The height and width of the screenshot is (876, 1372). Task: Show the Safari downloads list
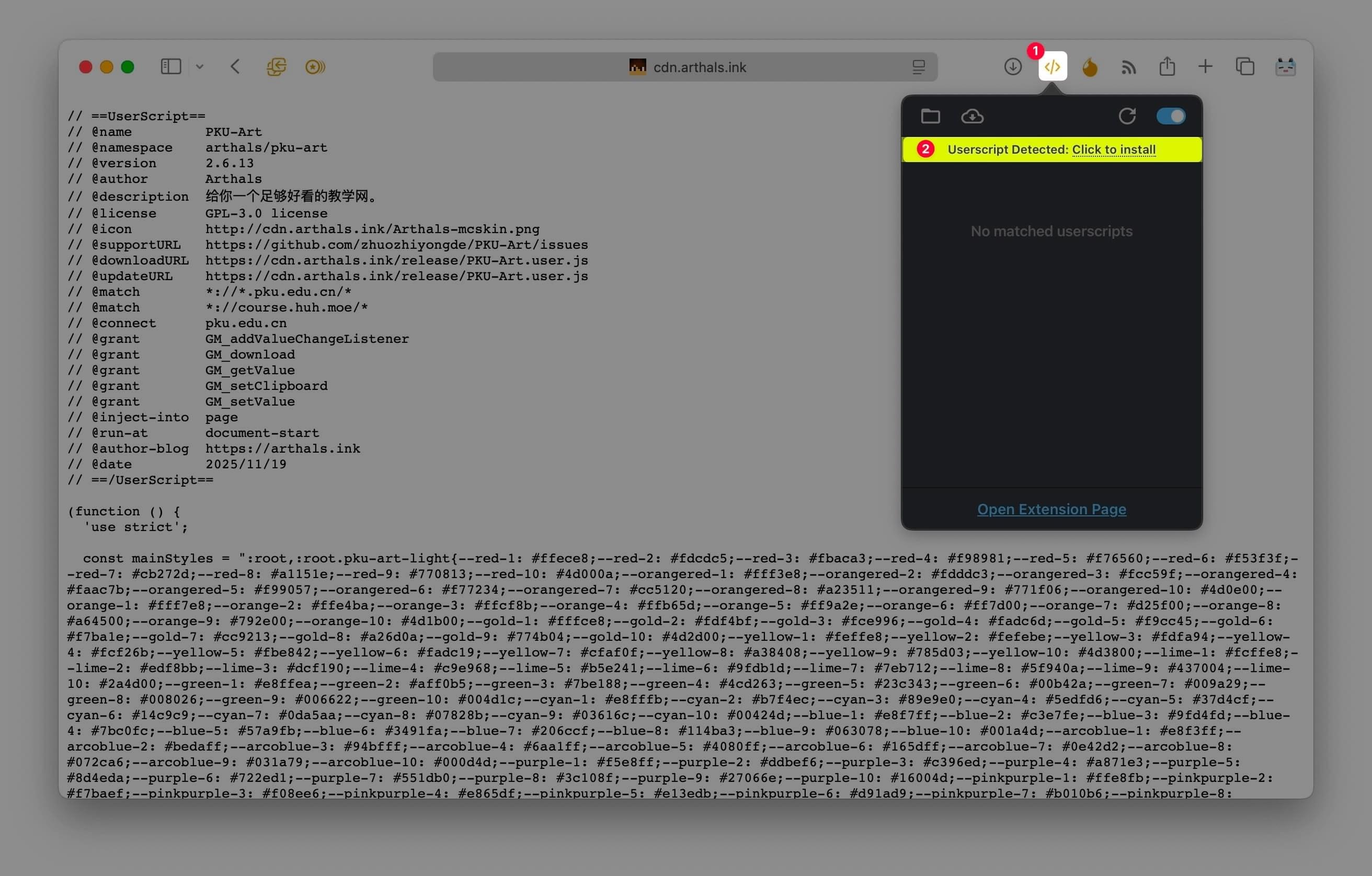[1013, 66]
